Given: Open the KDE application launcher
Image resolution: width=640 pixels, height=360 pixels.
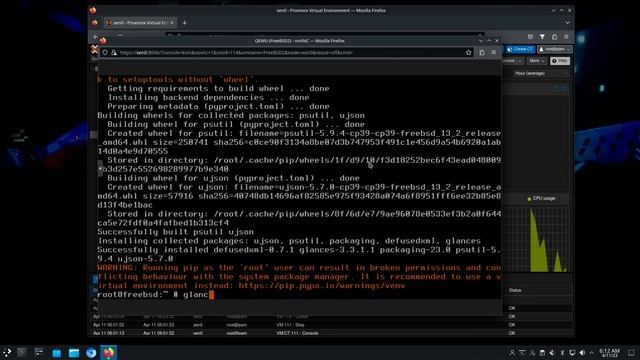Looking at the screenshot, I should click(x=7, y=353).
